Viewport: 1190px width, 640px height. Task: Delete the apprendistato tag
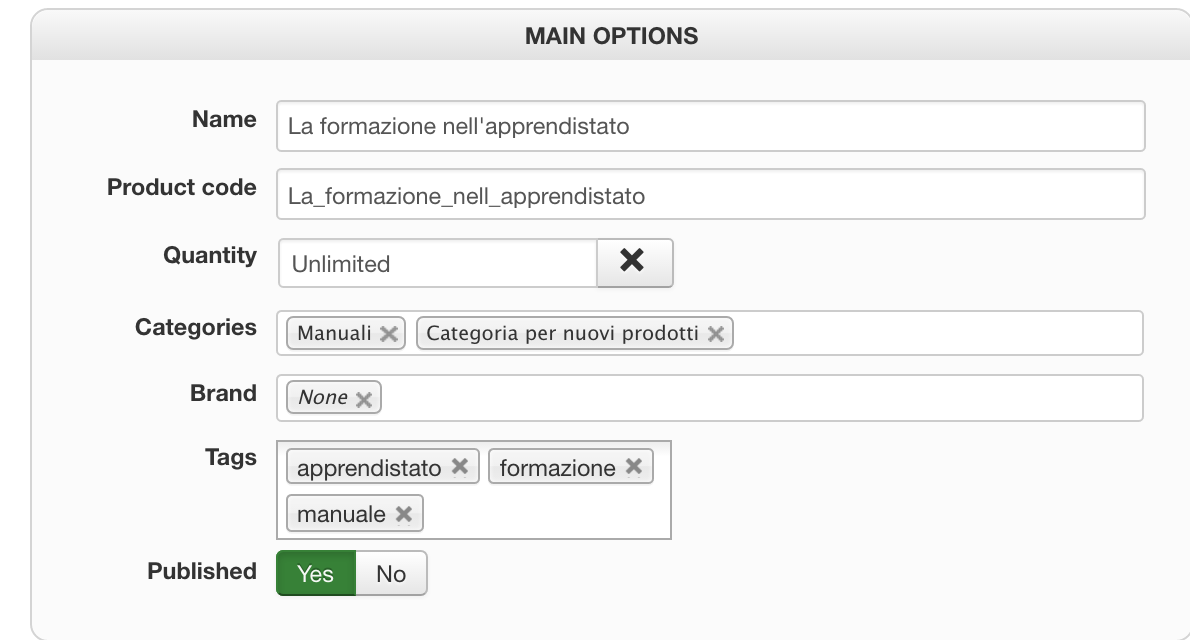tap(459, 467)
